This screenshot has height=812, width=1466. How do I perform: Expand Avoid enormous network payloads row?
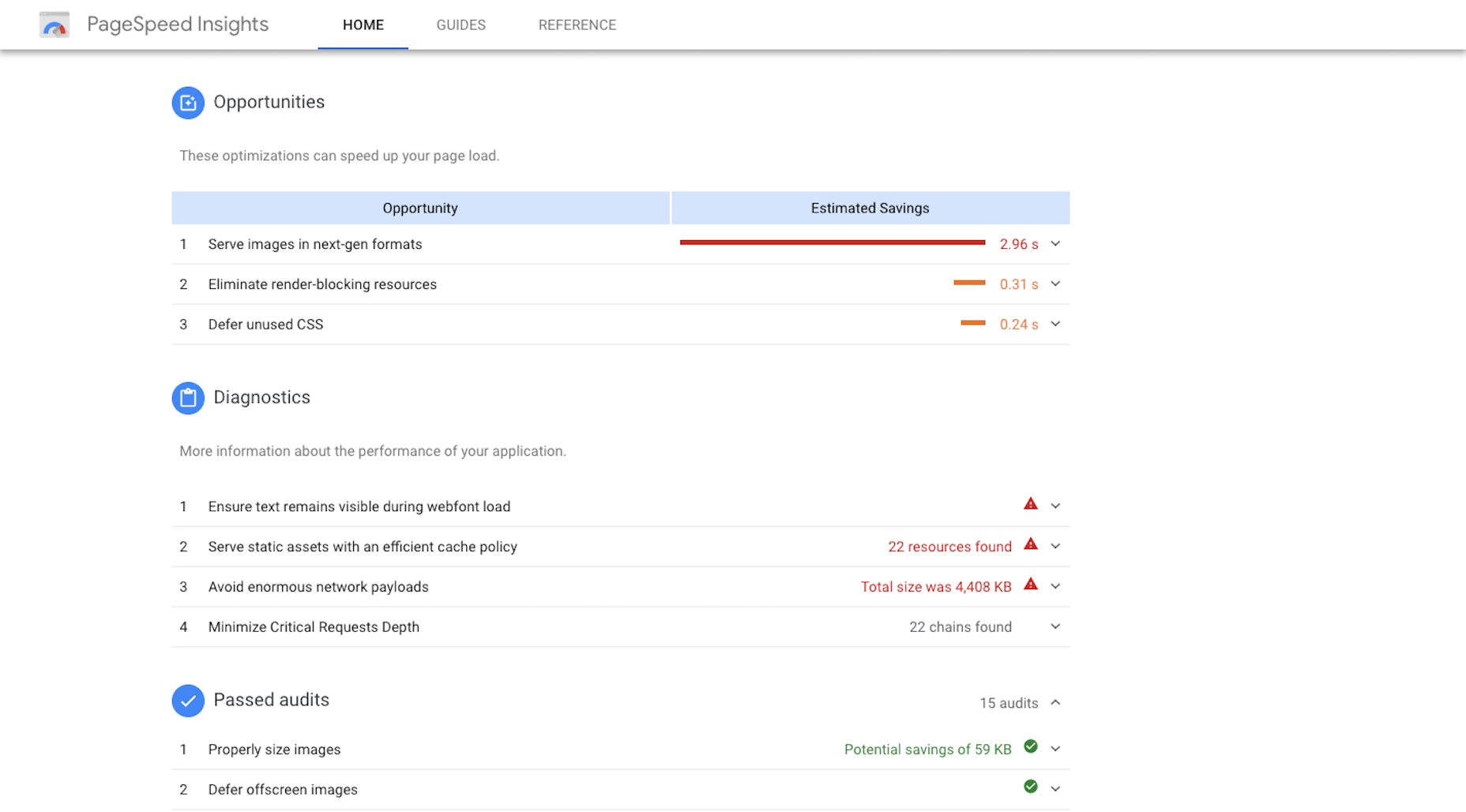1055,587
